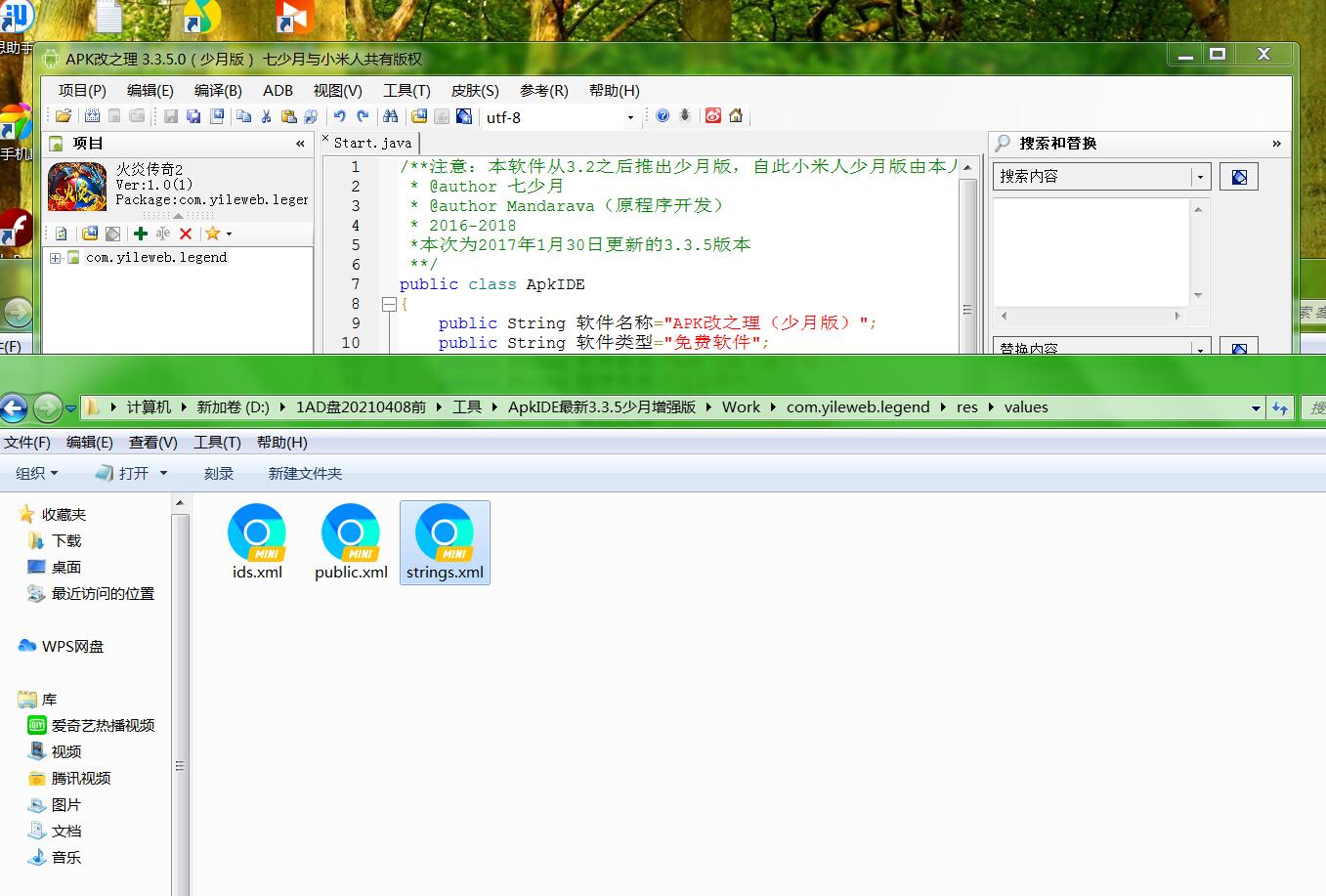Open the 编译(B) menu
Image resolution: width=1326 pixels, height=896 pixels.
218,90
